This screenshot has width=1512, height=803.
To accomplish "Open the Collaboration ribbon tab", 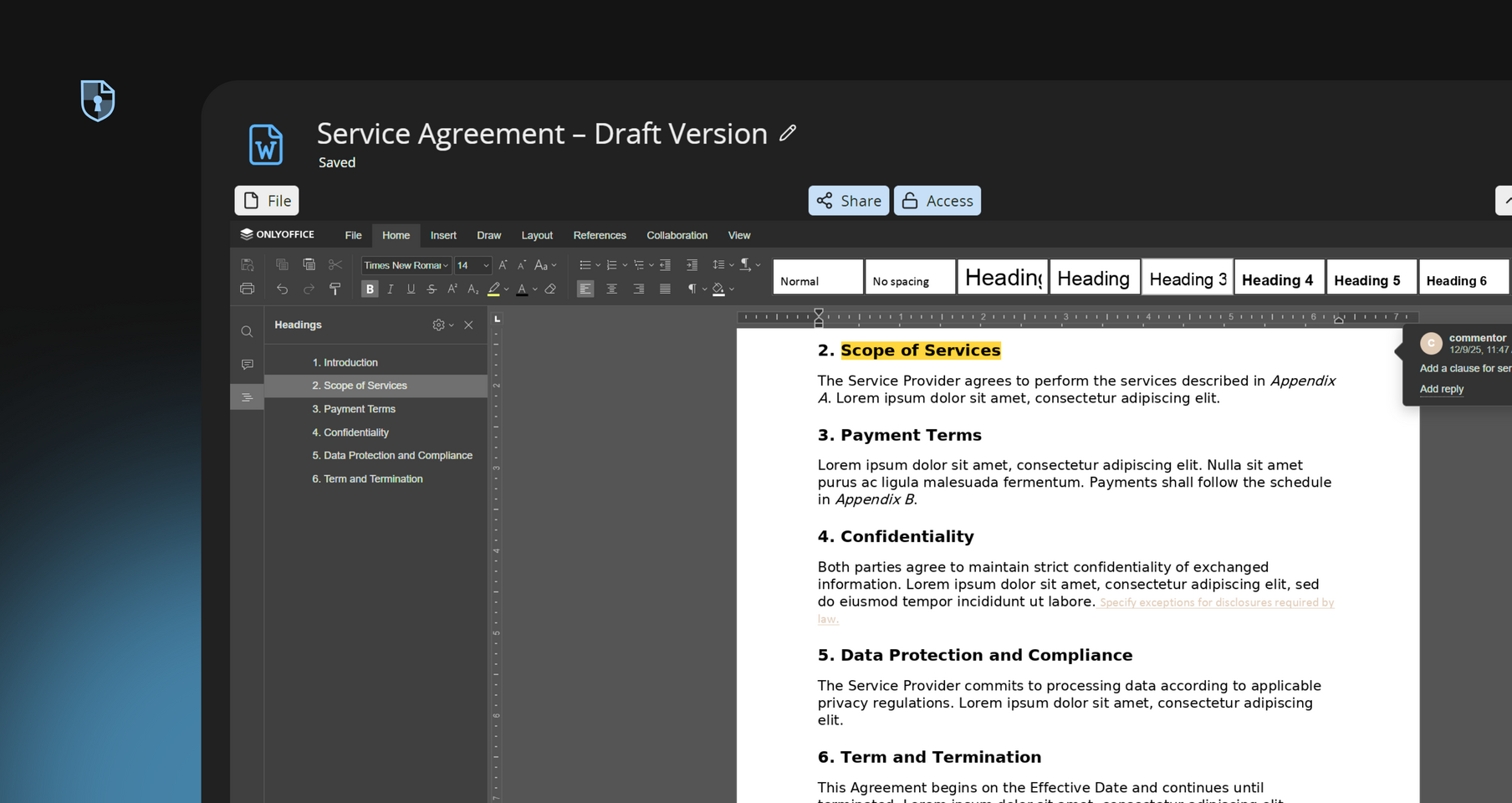I will click(x=677, y=235).
